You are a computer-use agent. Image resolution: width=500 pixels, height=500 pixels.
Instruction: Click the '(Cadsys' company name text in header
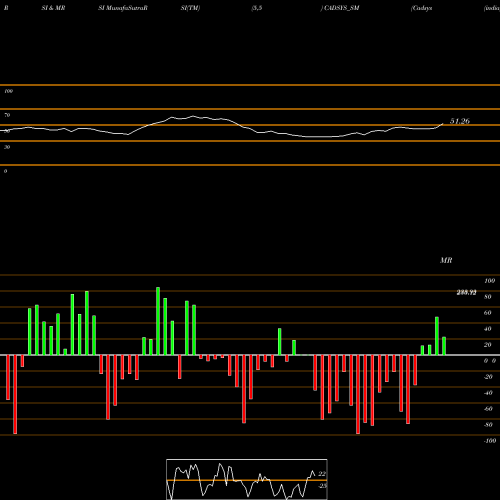[422, 8]
